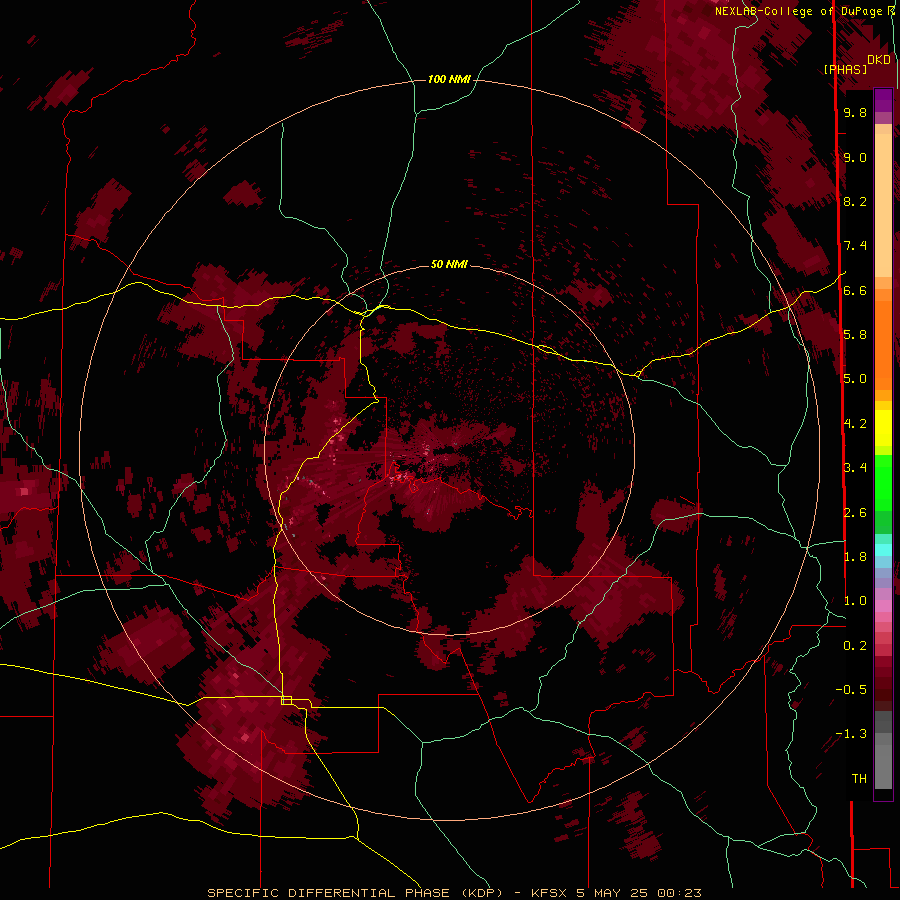Click the 3.4 value on color scale
This screenshot has height=900, width=900.
855,468
